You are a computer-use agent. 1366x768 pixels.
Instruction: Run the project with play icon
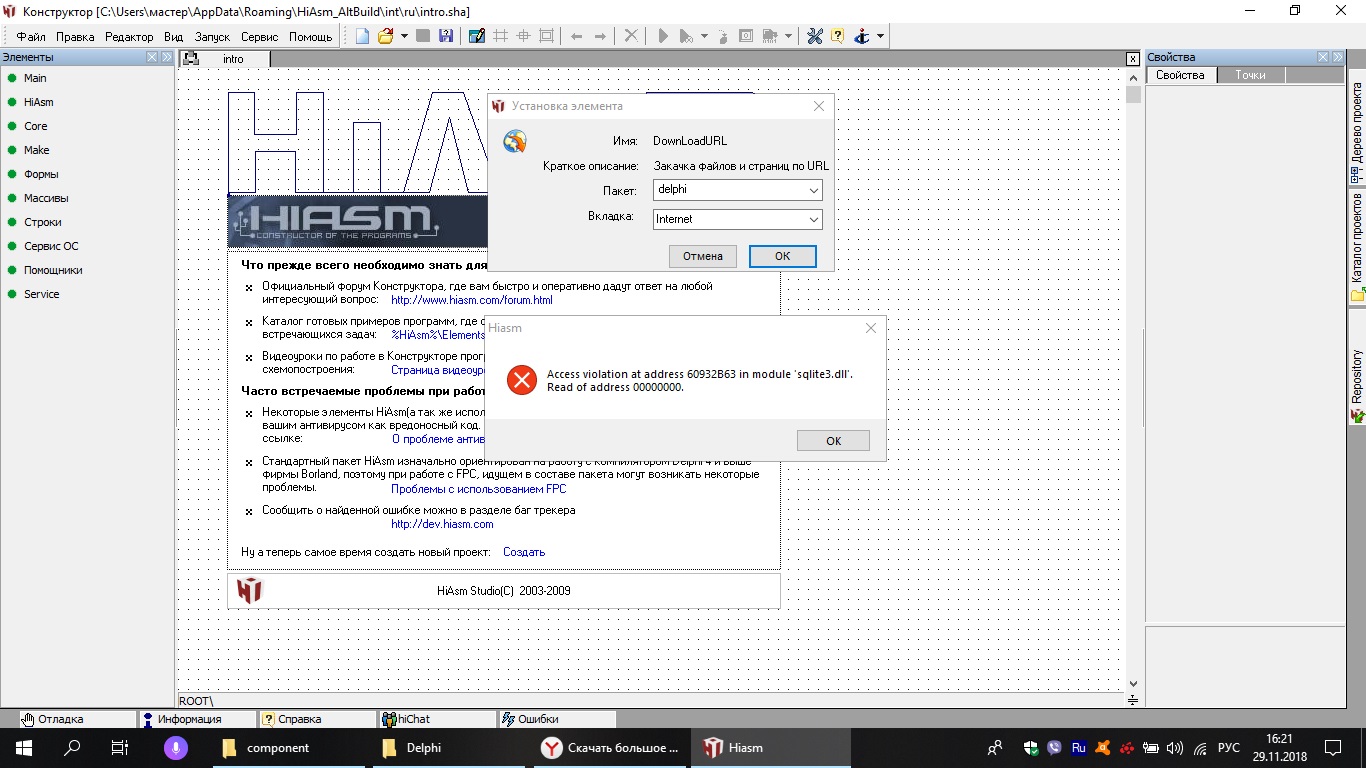662,36
